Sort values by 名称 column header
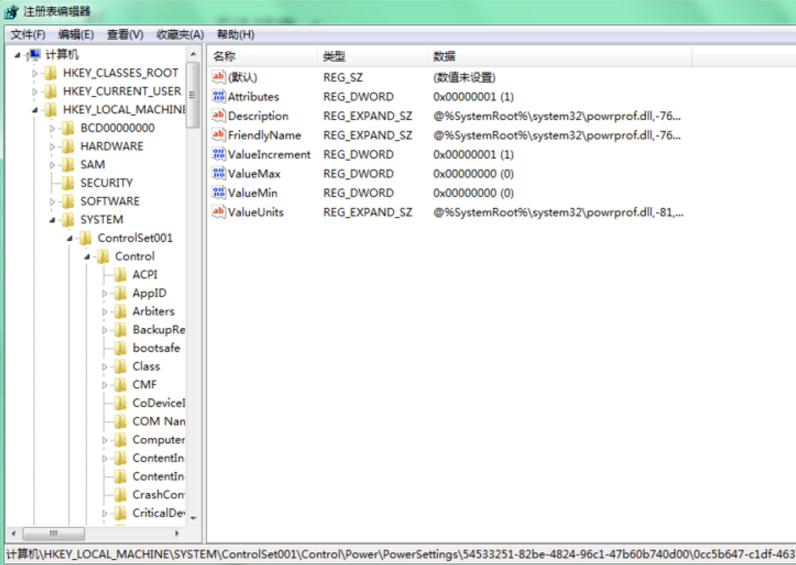Screen dimensions: 796x565 click(x=263, y=56)
